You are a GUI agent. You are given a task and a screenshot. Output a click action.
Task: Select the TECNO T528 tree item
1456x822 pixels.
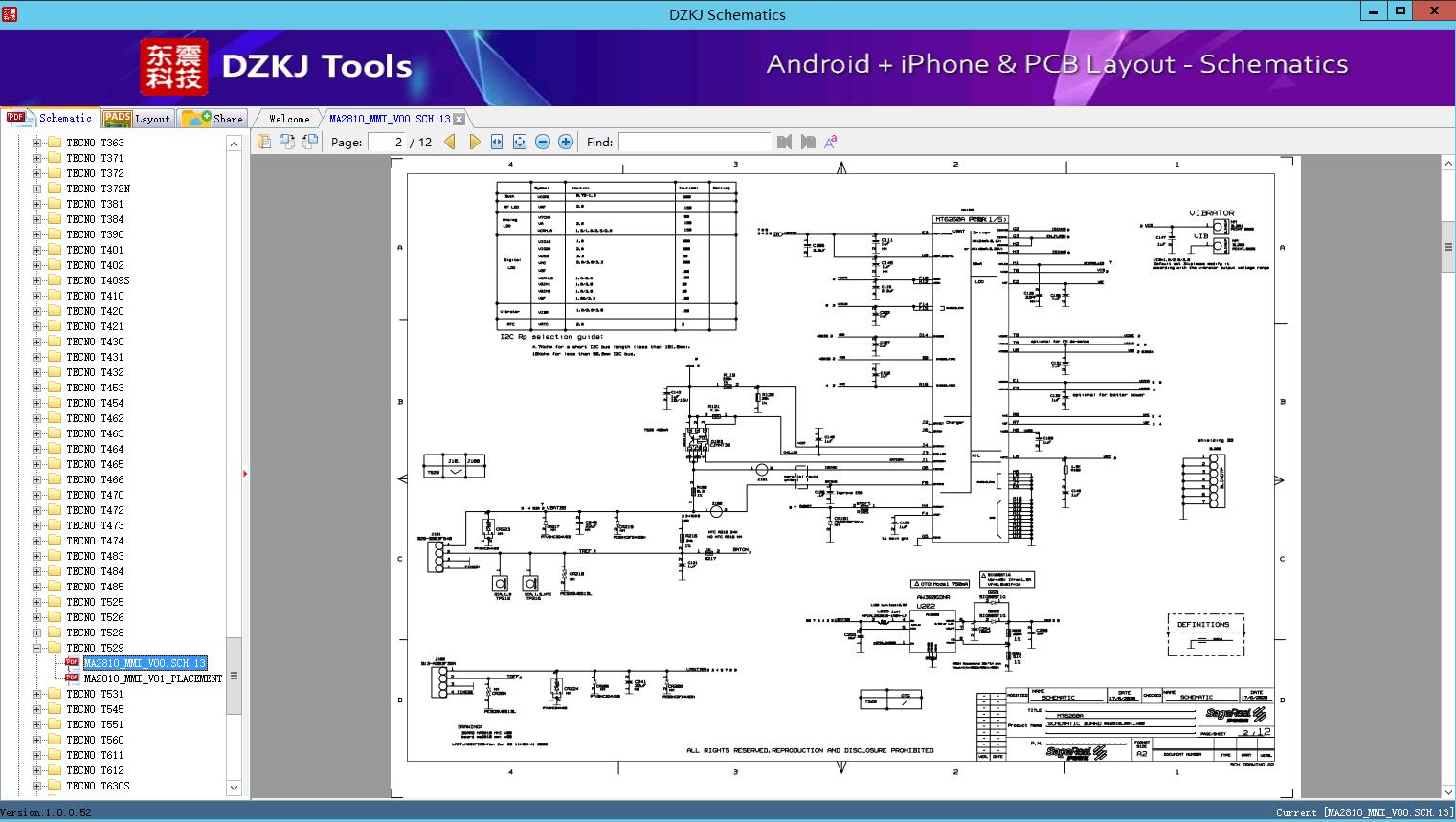95,633
